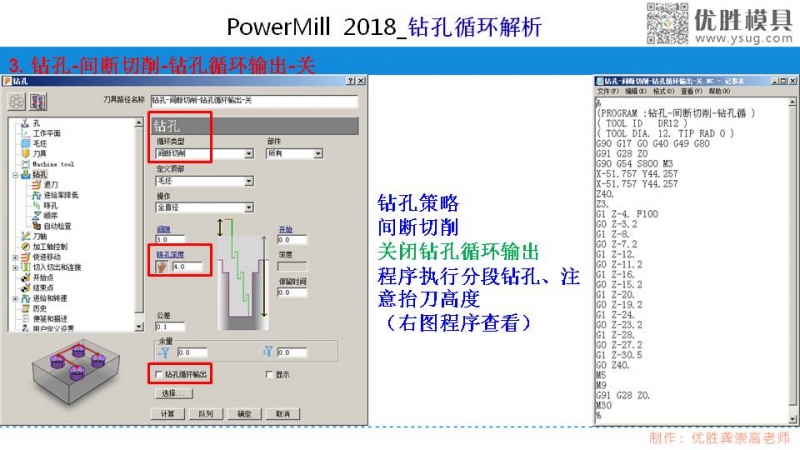Click the clearance field with value 3.0

[x=170, y=239]
